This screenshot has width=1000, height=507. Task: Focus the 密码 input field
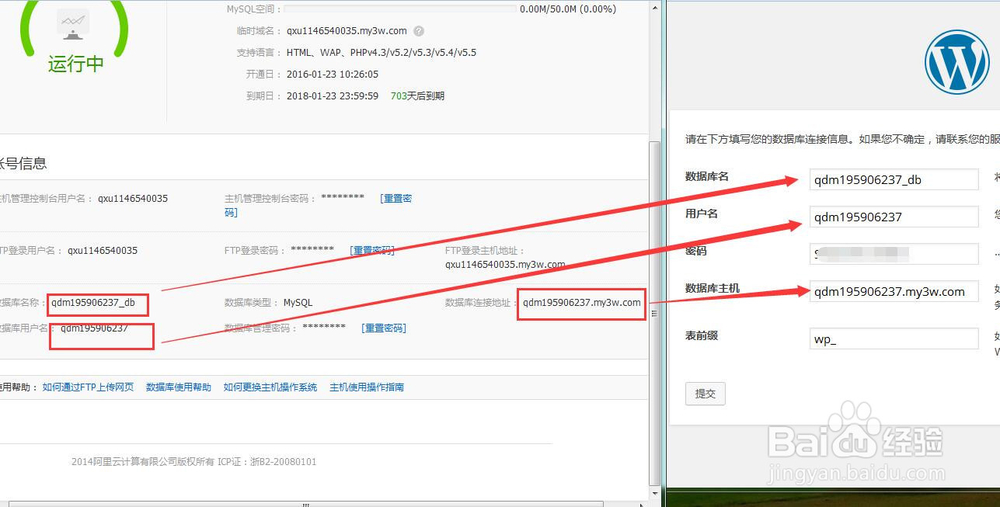tap(893, 254)
